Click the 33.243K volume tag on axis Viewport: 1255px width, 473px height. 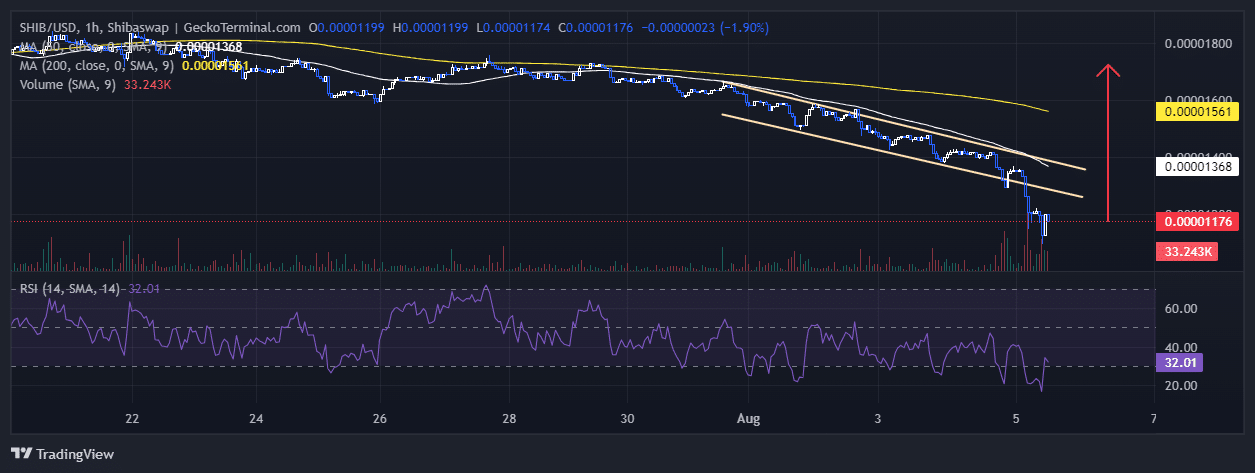1186,252
